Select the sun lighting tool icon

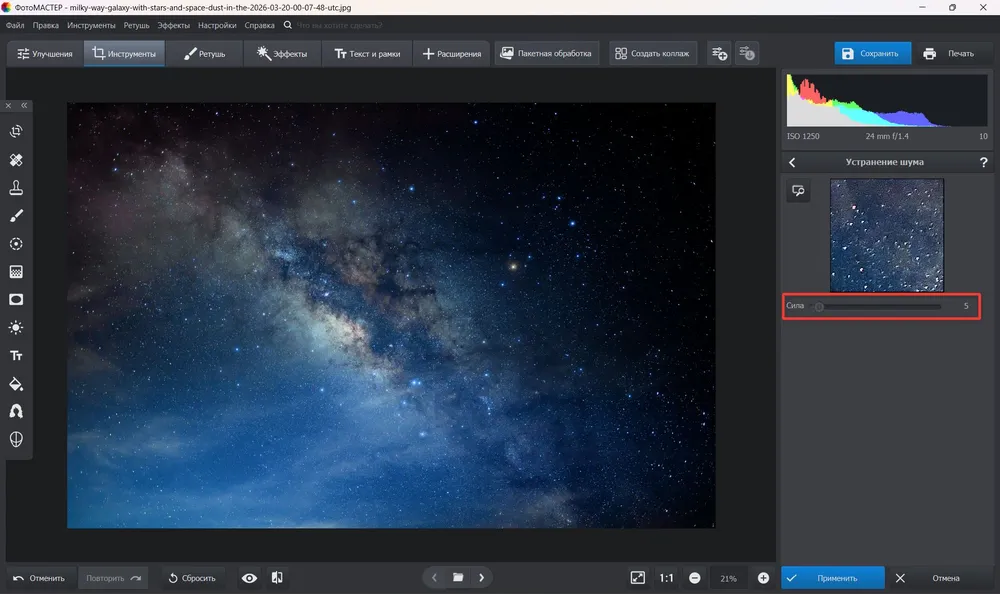point(16,328)
